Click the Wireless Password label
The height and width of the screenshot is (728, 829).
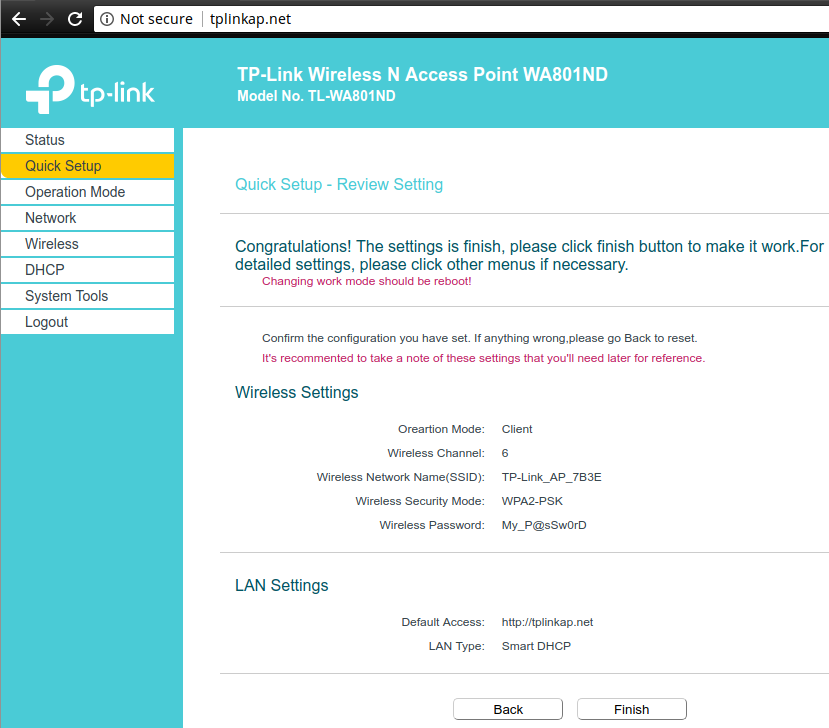(431, 525)
